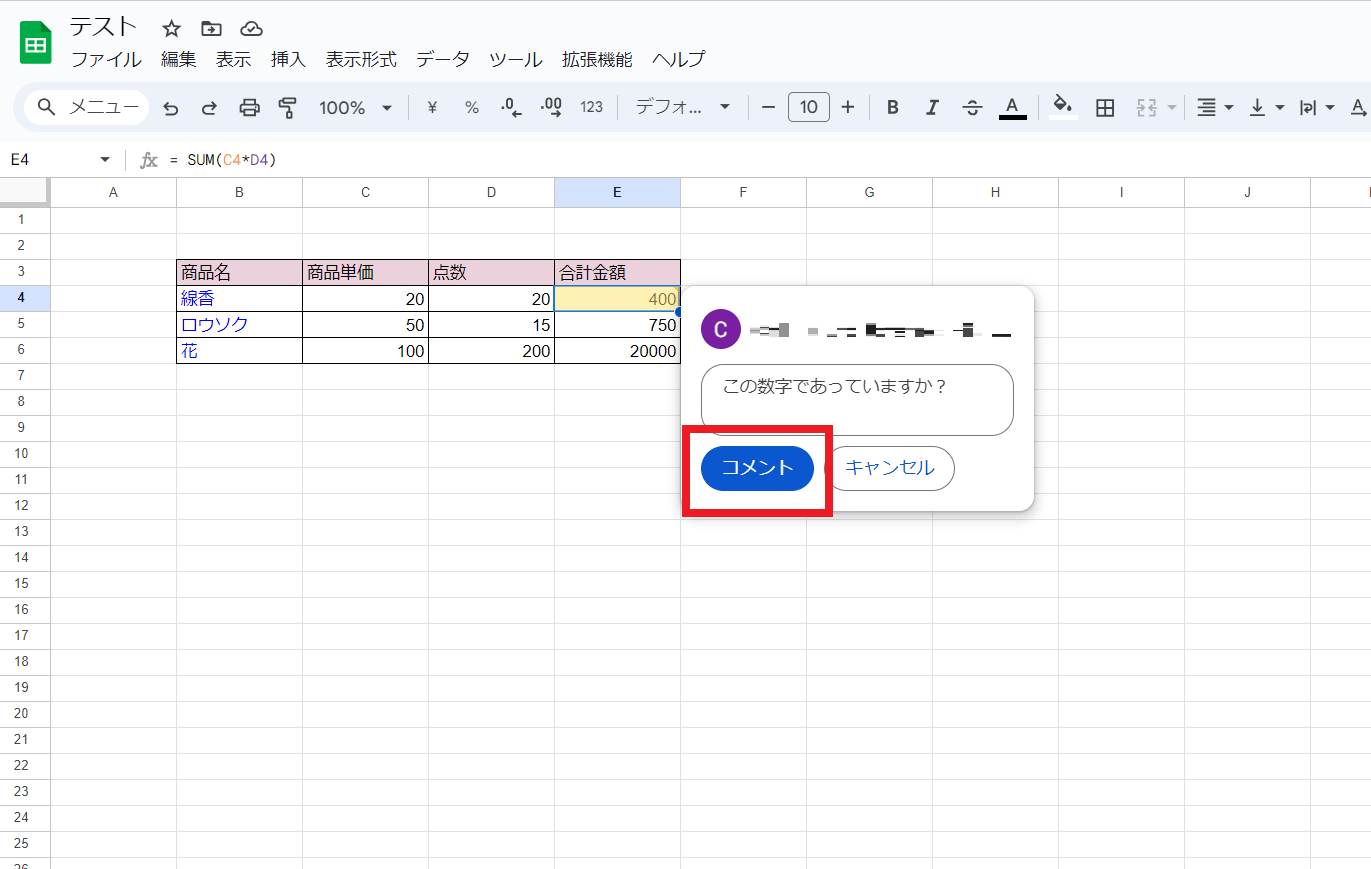The image size is (1371, 869).
Task: Expand the デフォ... font dropdown
Action: point(683,108)
